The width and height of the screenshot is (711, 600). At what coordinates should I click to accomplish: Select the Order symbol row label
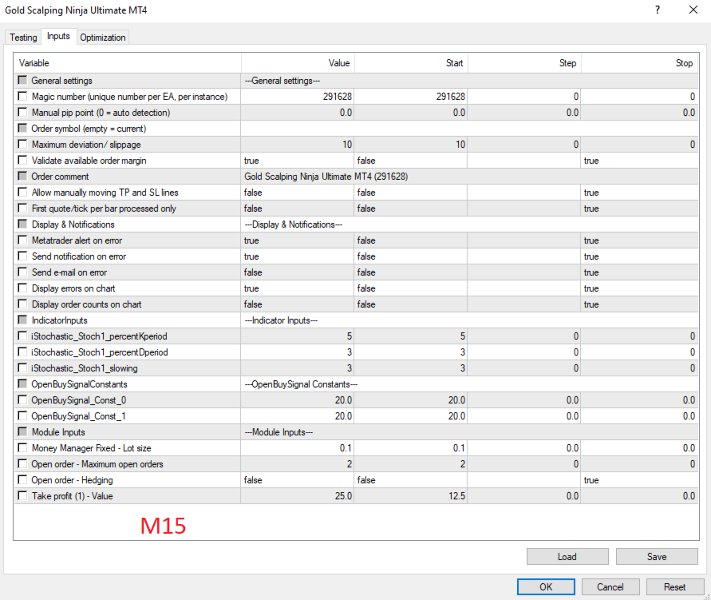(89, 128)
